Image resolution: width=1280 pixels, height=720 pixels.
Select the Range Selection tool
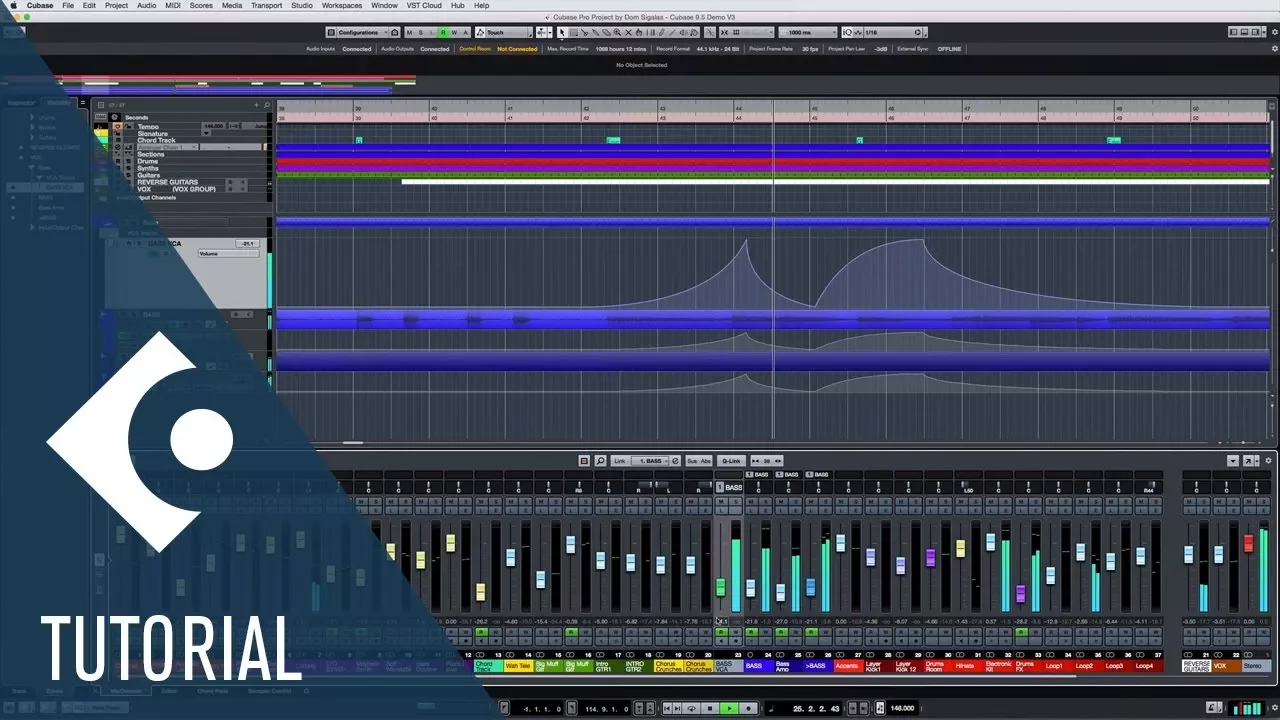pos(573,32)
